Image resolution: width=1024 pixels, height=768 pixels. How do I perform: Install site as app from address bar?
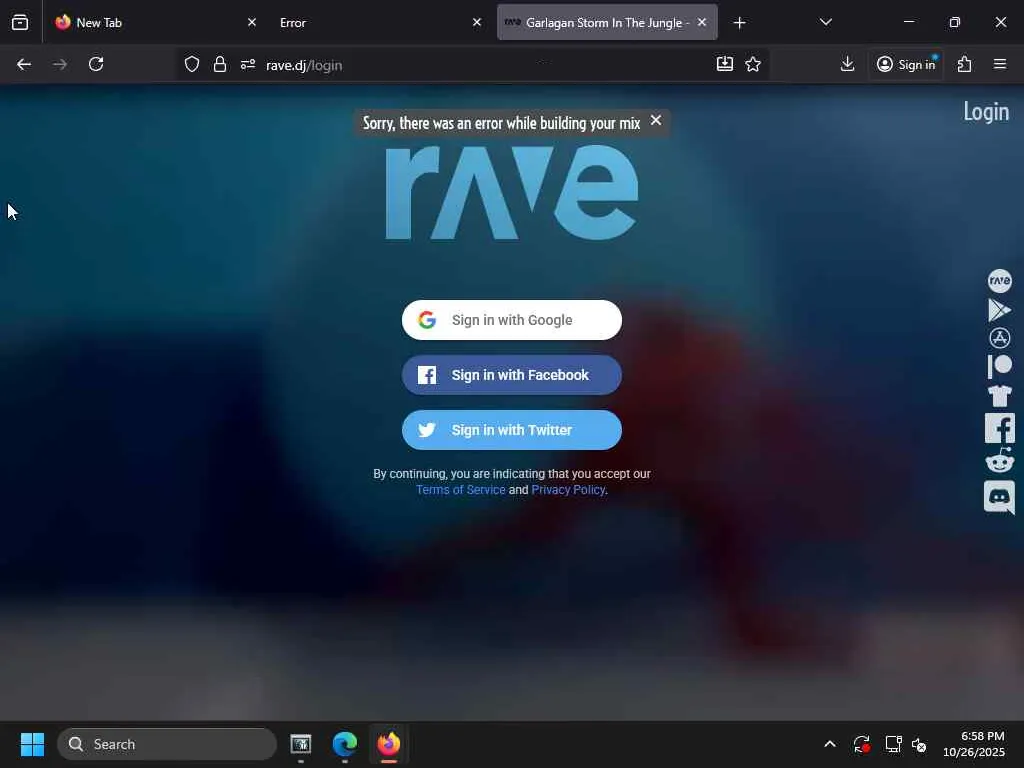click(x=725, y=64)
